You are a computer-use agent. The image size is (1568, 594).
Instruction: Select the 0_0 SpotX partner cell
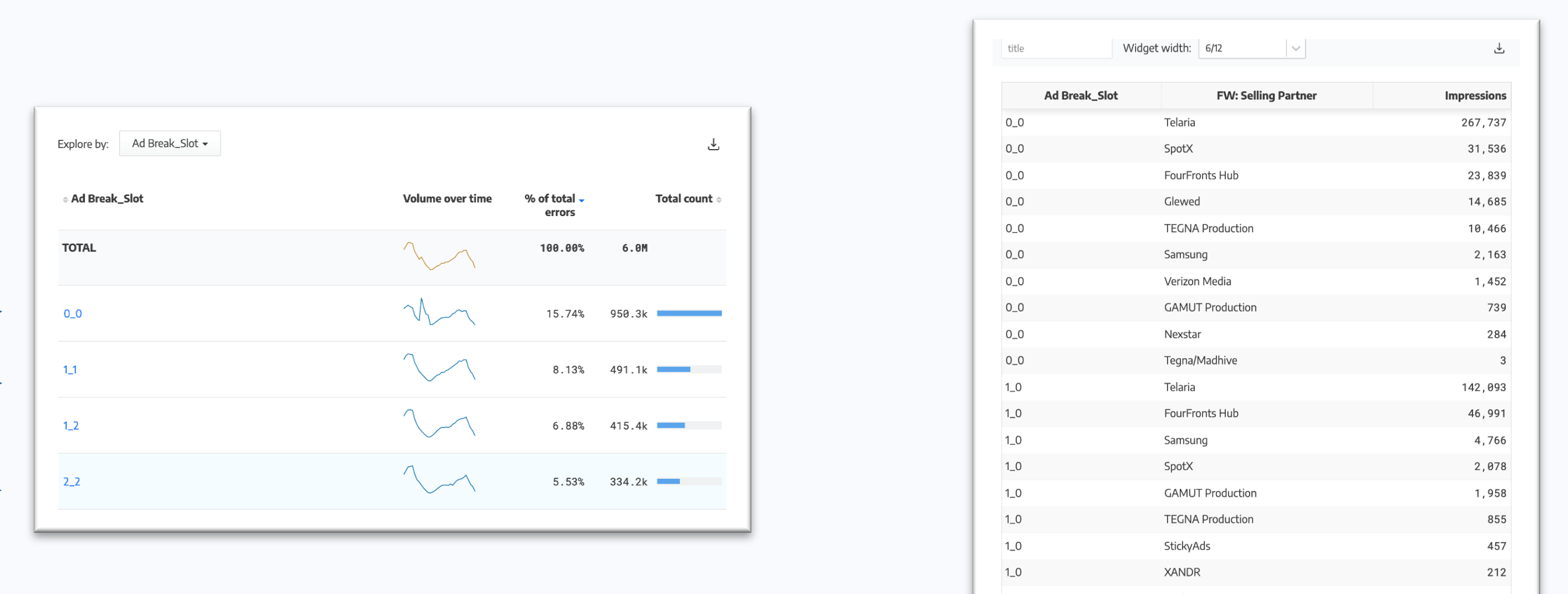pyautogui.click(x=1178, y=148)
